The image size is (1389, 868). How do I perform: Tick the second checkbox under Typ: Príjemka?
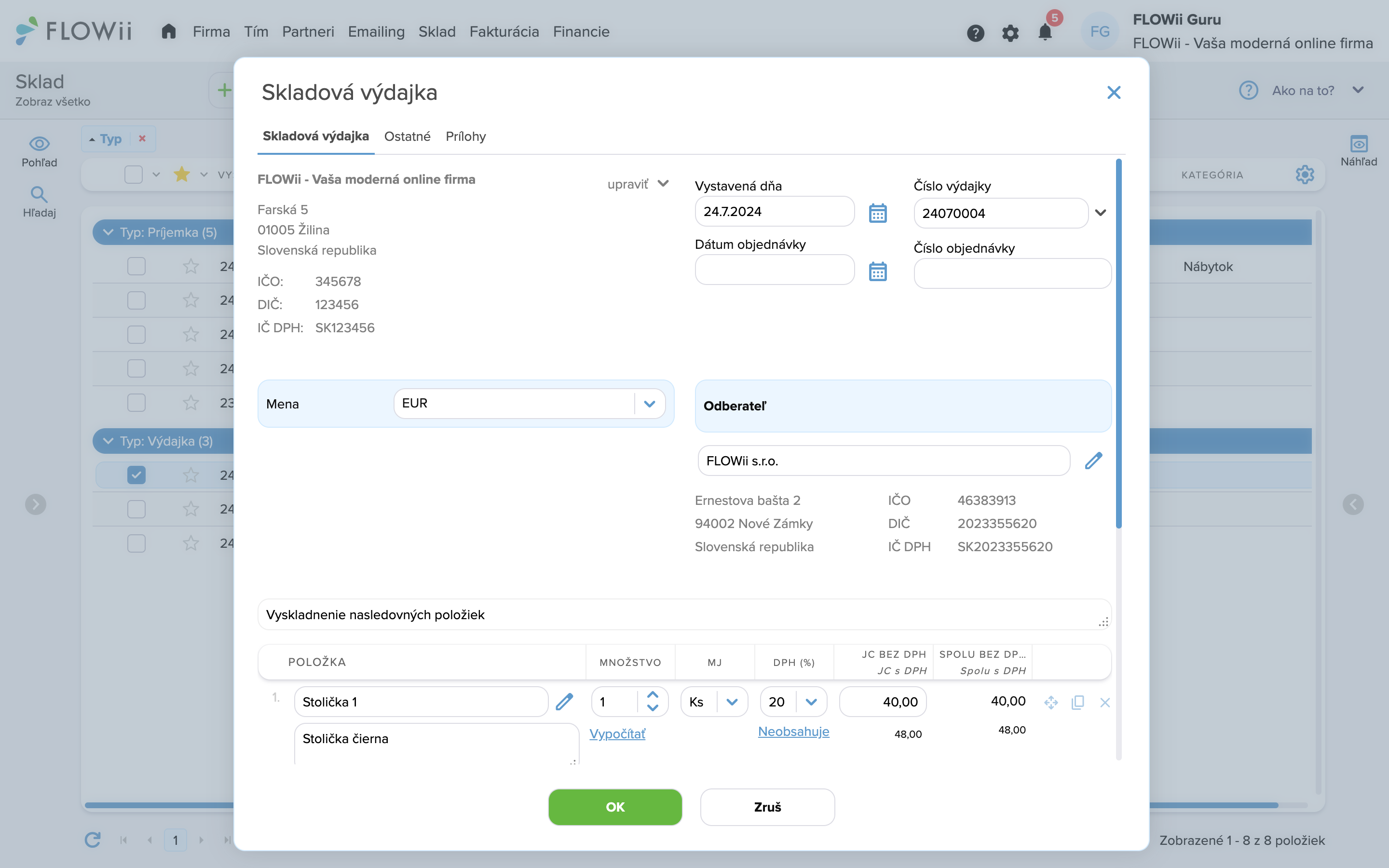[136, 300]
